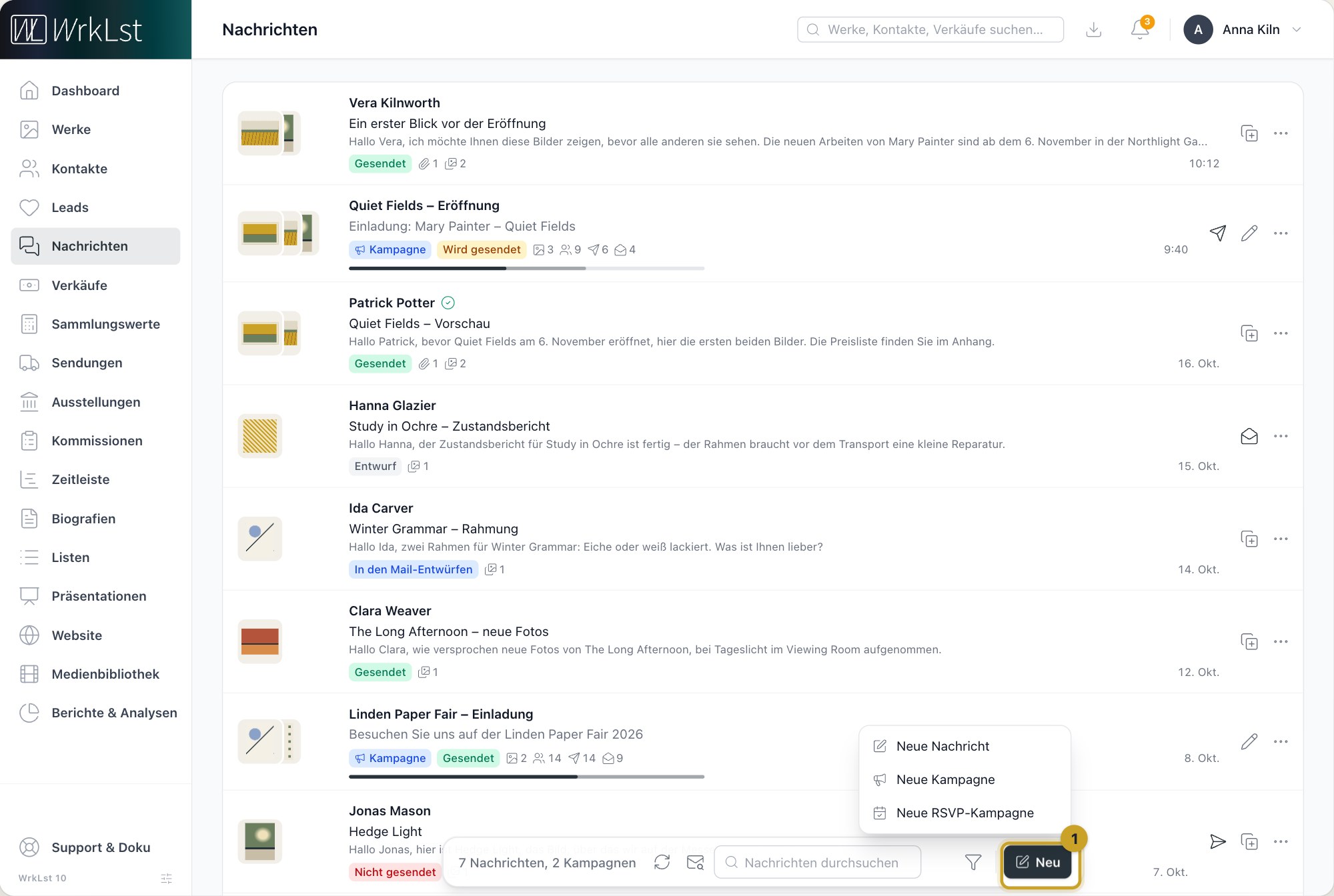Open more options for Linden Paper Fair

1281,741
